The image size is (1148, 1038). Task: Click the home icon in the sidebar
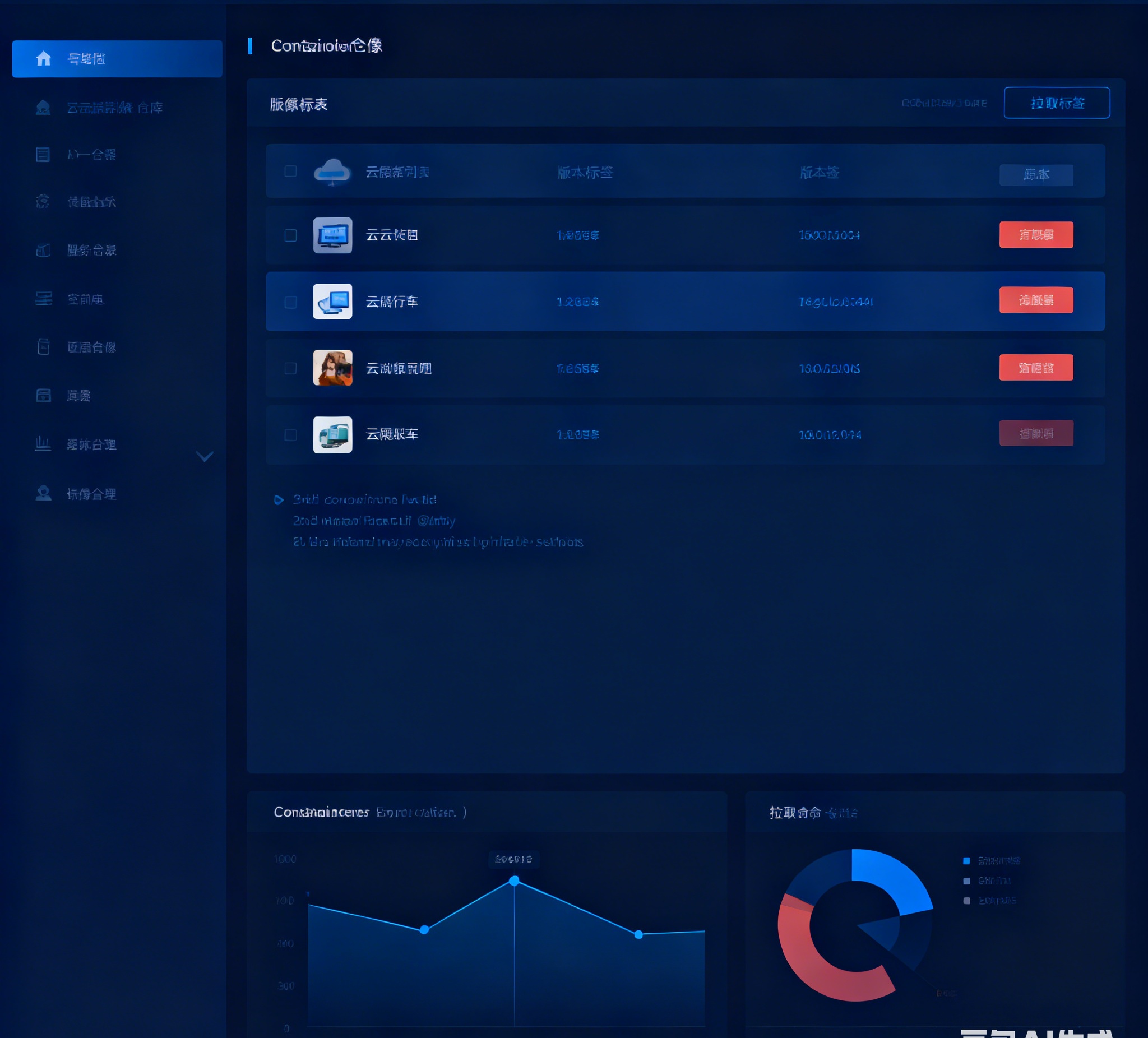coord(43,59)
